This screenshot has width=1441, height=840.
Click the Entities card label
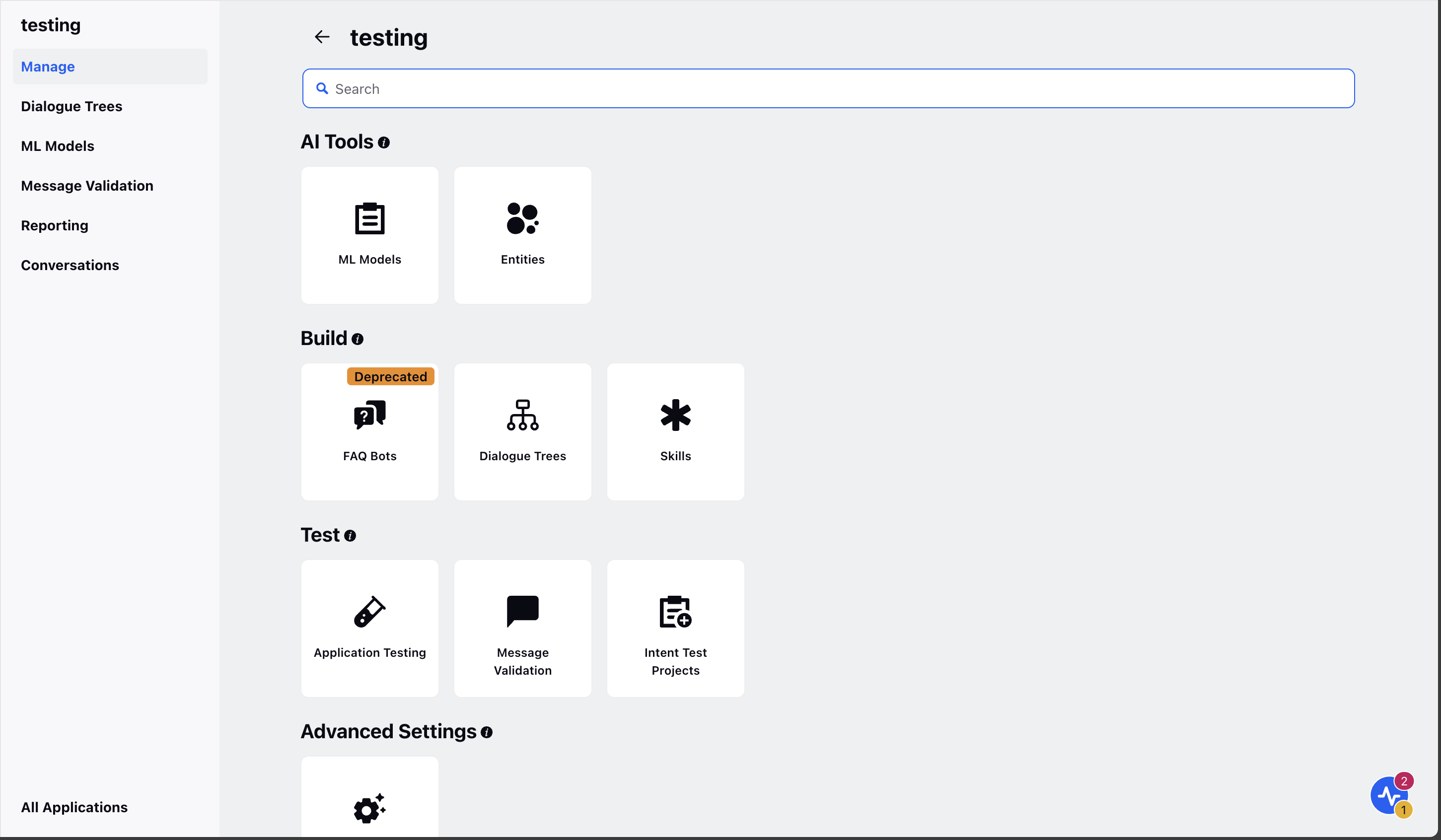[x=523, y=260]
